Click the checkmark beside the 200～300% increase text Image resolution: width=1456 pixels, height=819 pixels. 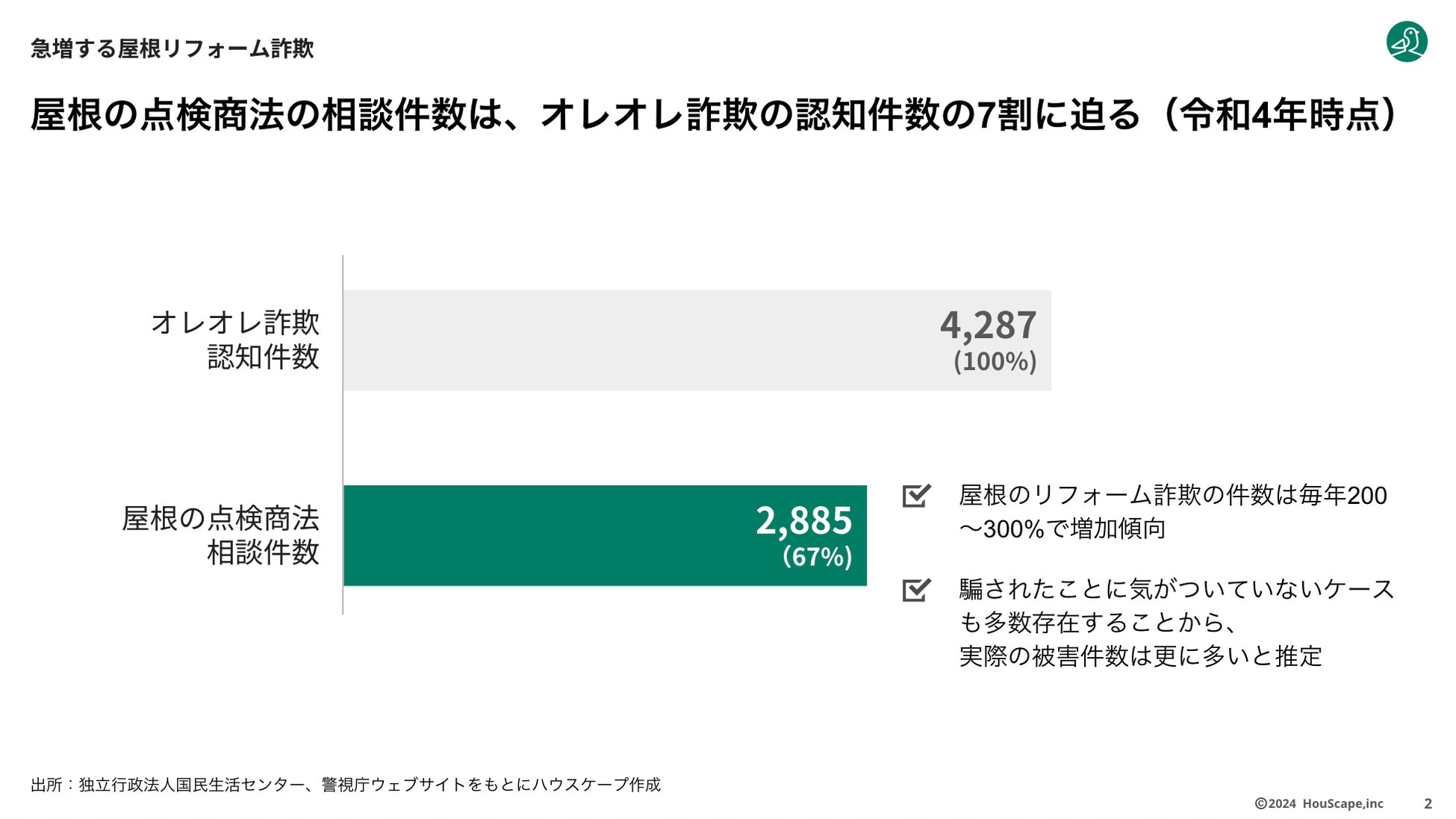tap(916, 496)
